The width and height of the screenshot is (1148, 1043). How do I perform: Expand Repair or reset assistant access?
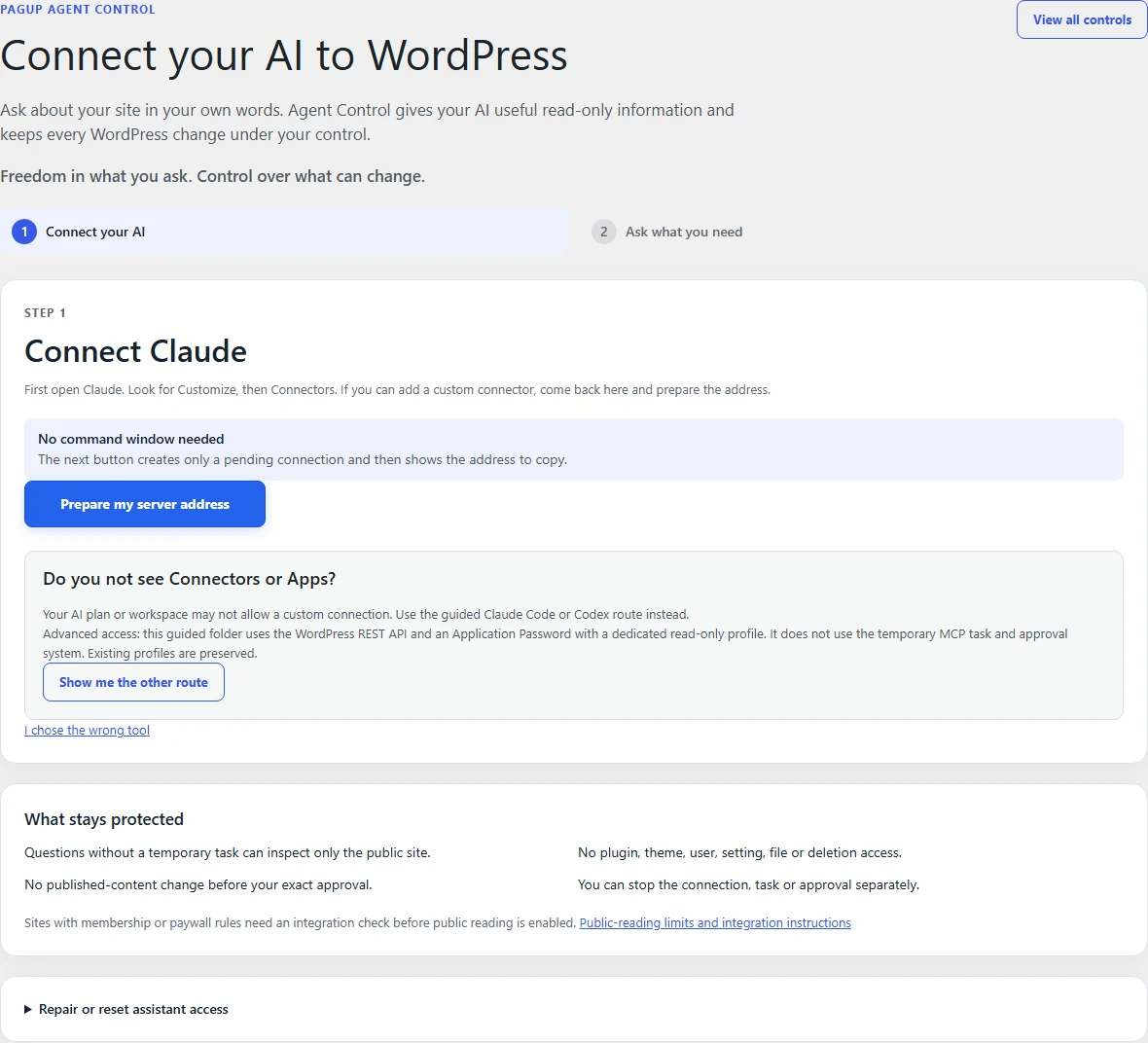pos(133,1009)
